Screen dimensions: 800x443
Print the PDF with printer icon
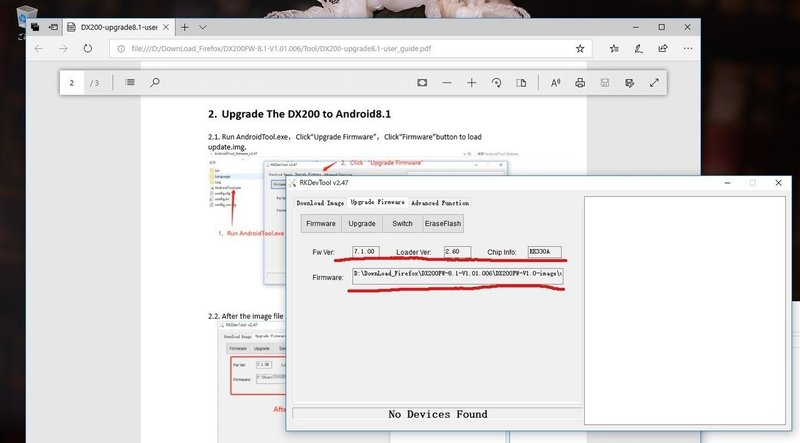click(580, 83)
